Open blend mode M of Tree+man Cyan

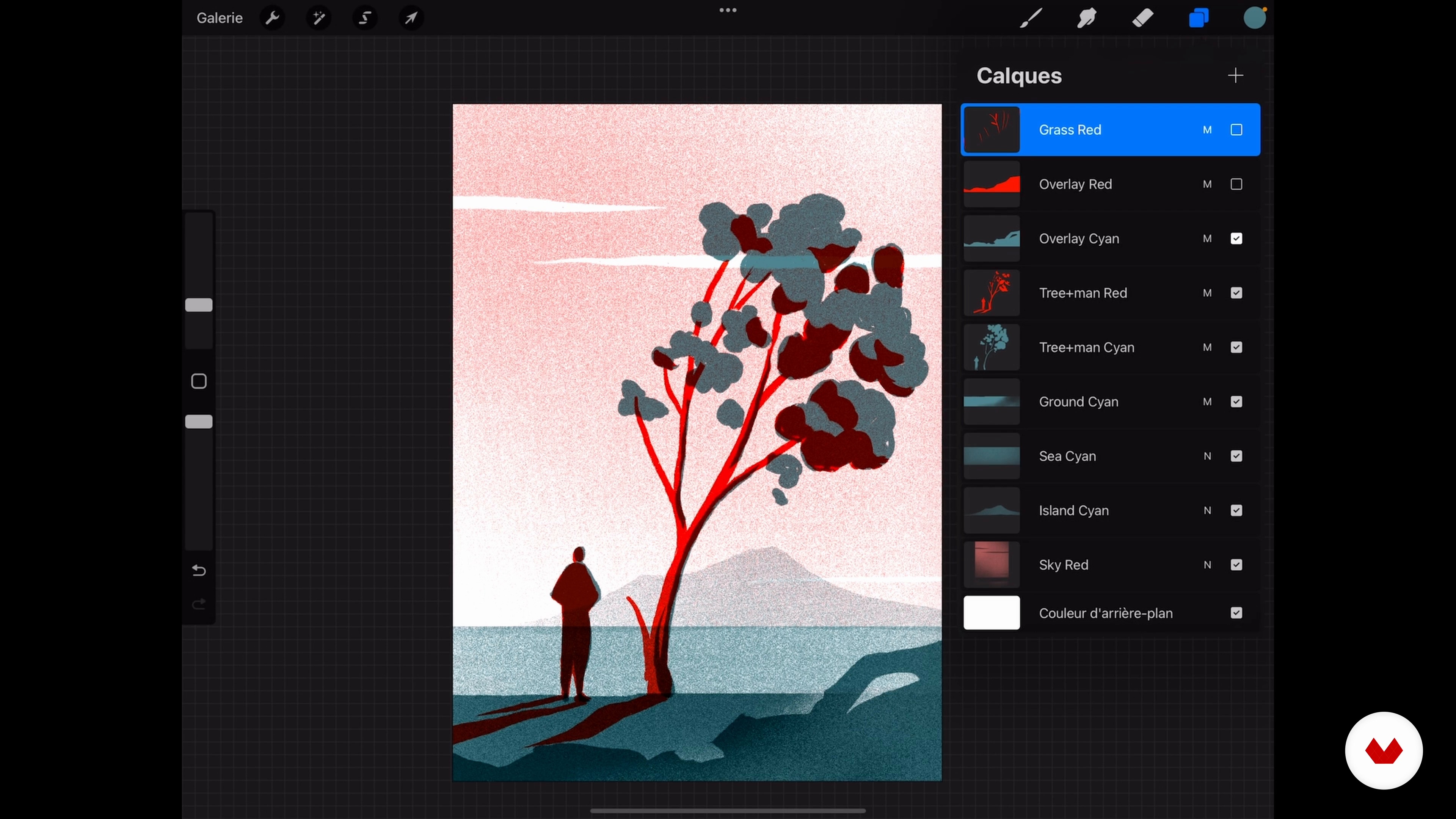click(1207, 347)
